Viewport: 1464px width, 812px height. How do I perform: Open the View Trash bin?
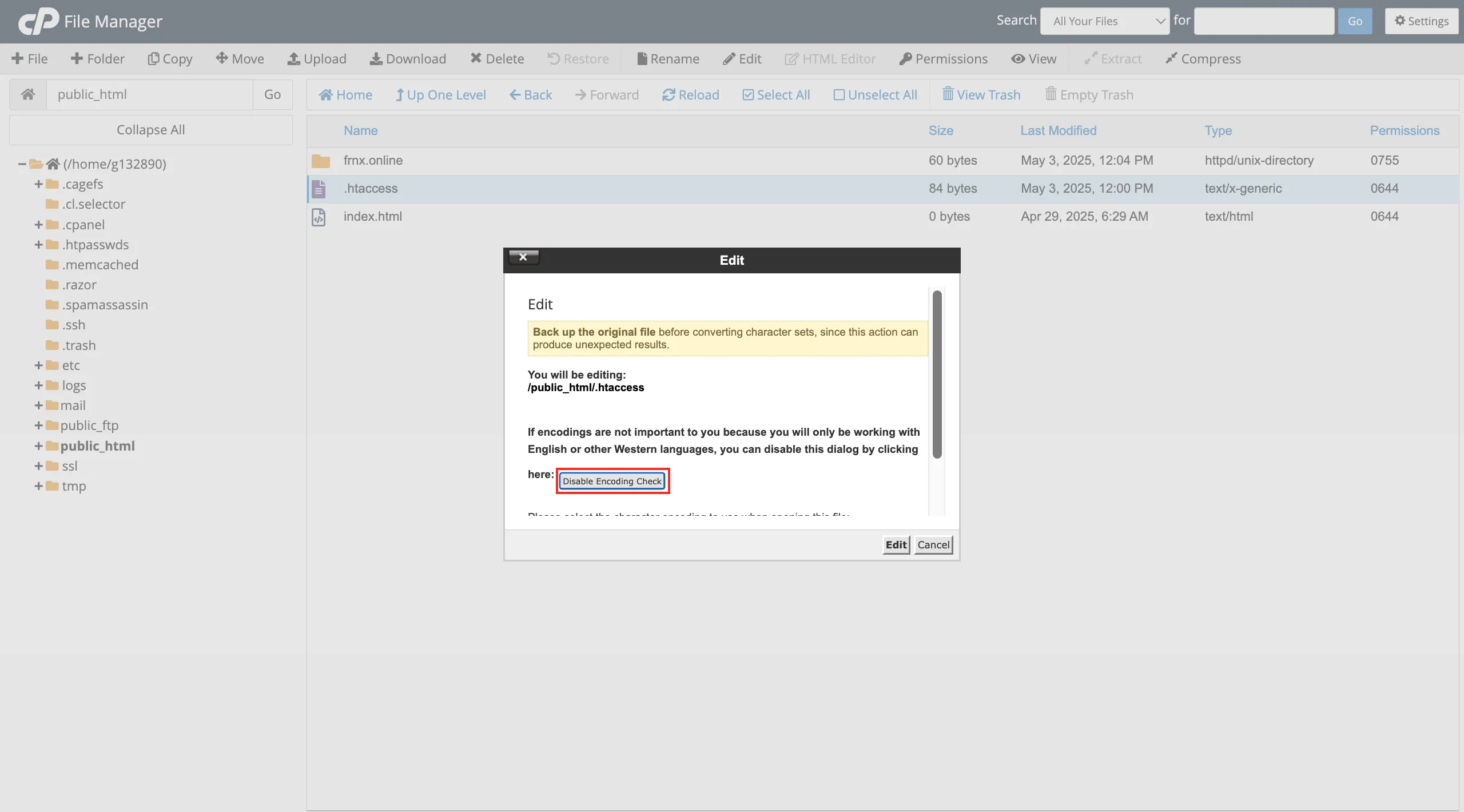click(981, 95)
